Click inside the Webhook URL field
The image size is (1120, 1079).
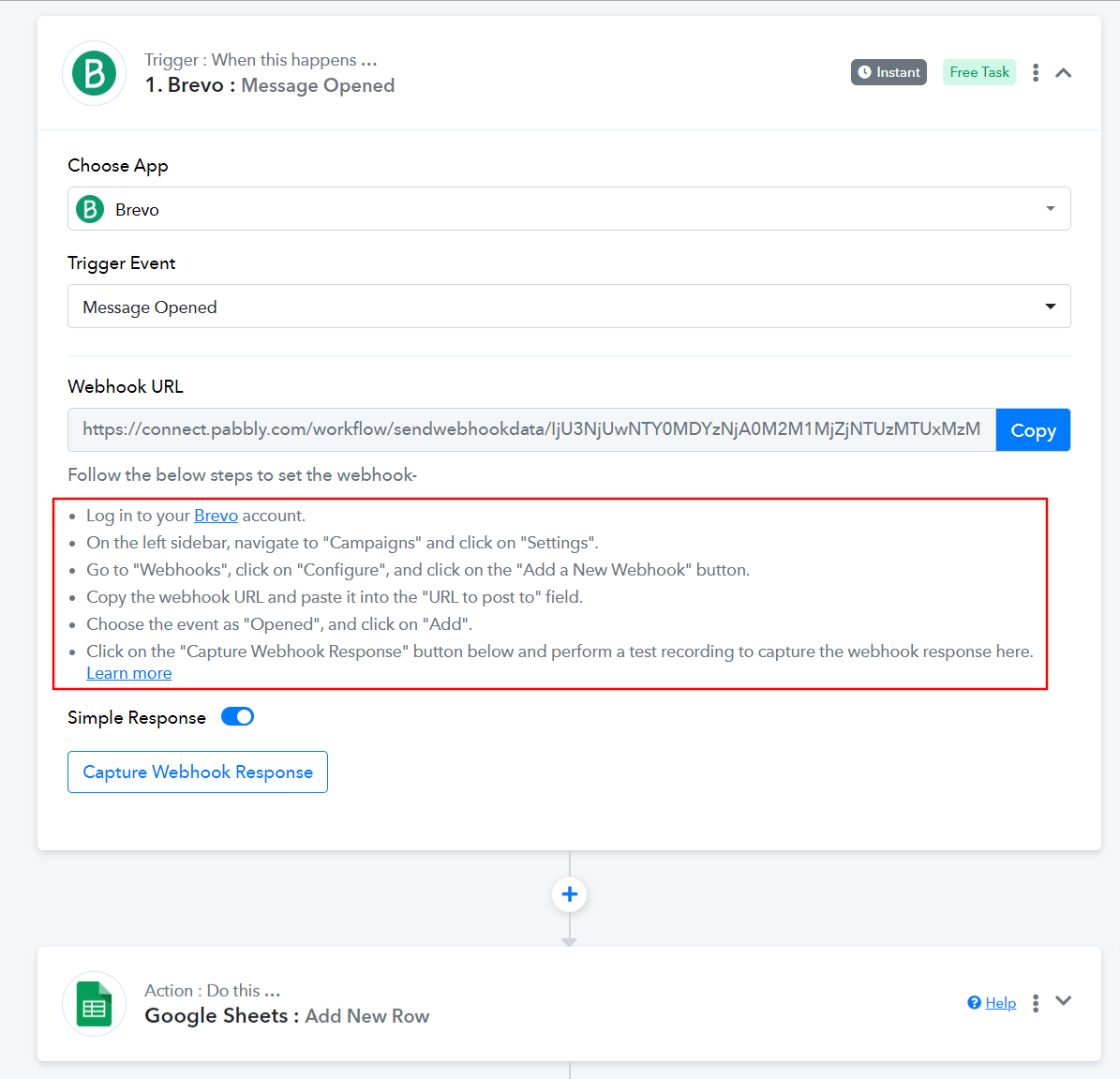click(x=531, y=430)
